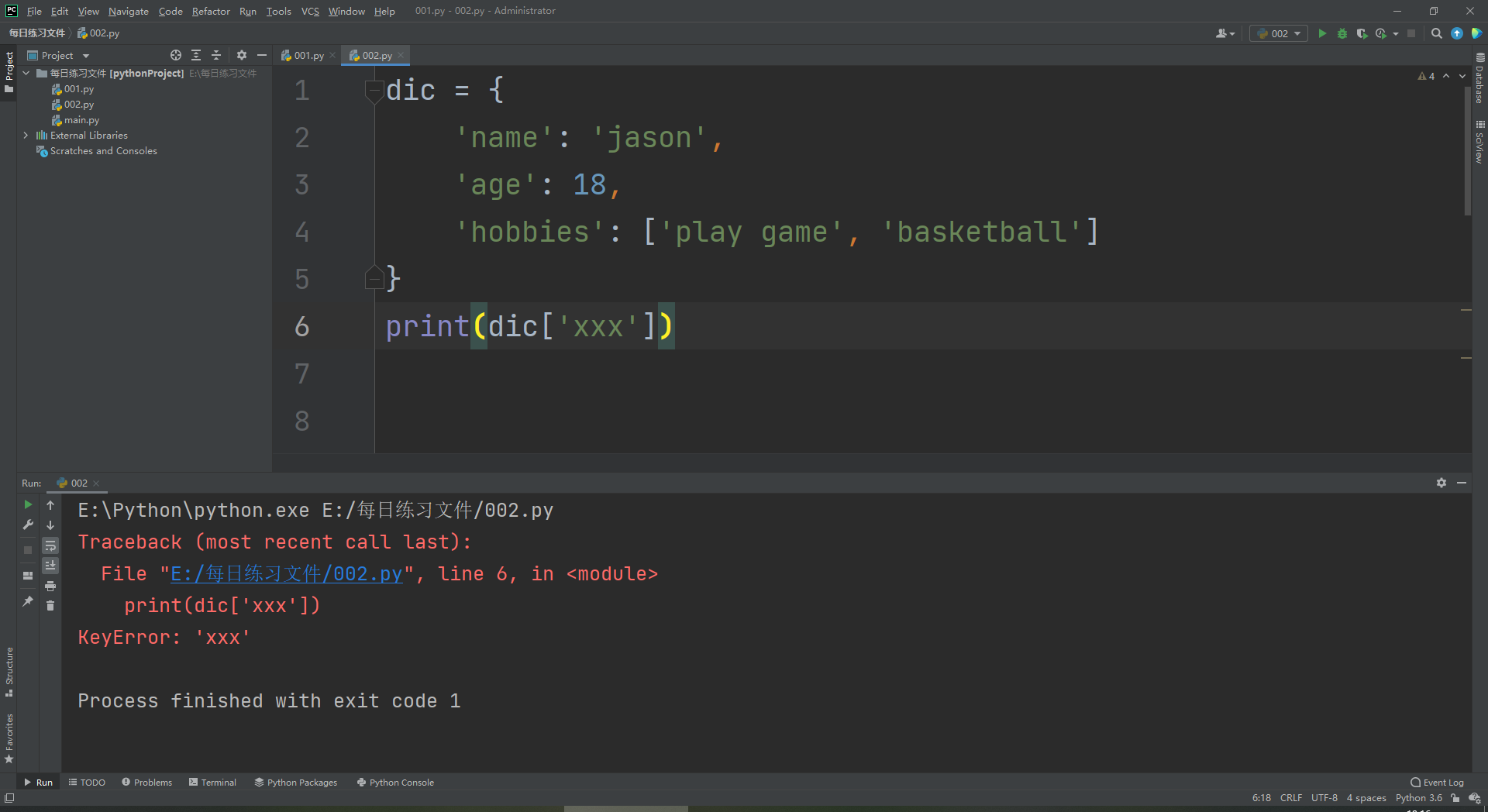Start debugging with the bug icon
Viewport: 1488px width, 812px height.
pyautogui.click(x=1342, y=33)
